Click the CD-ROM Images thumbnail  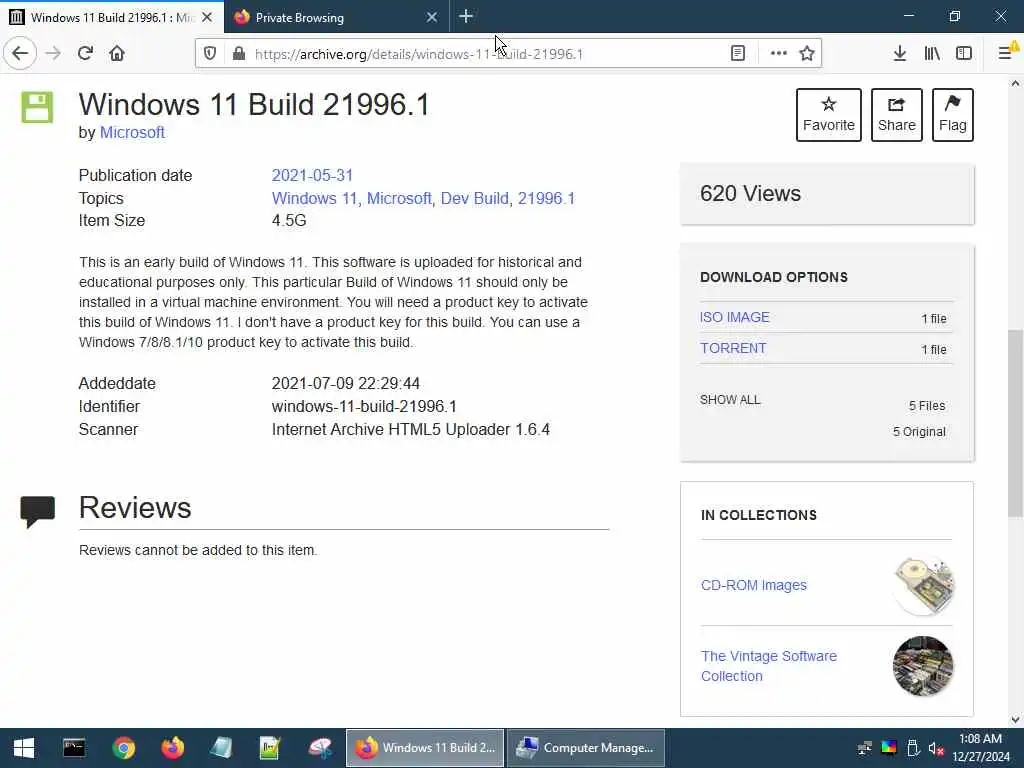(923, 586)
